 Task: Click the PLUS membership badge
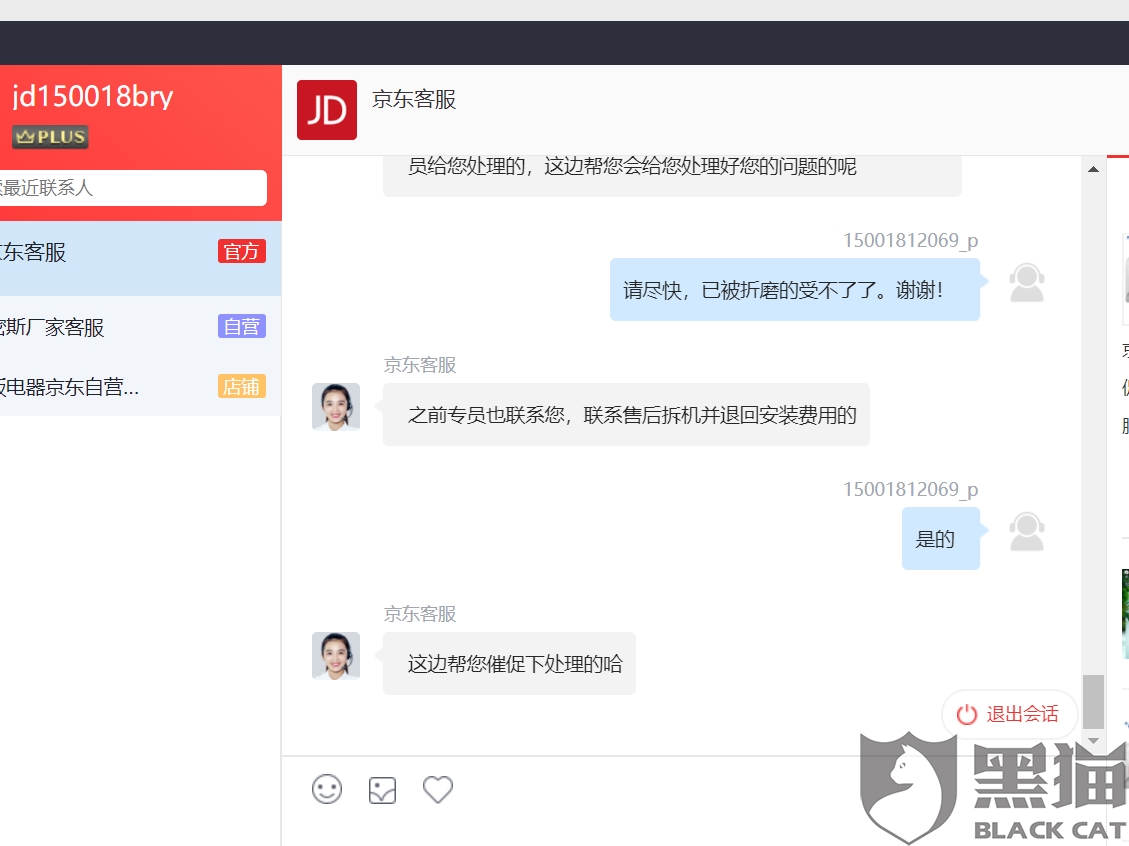click(x=50, y=137)
